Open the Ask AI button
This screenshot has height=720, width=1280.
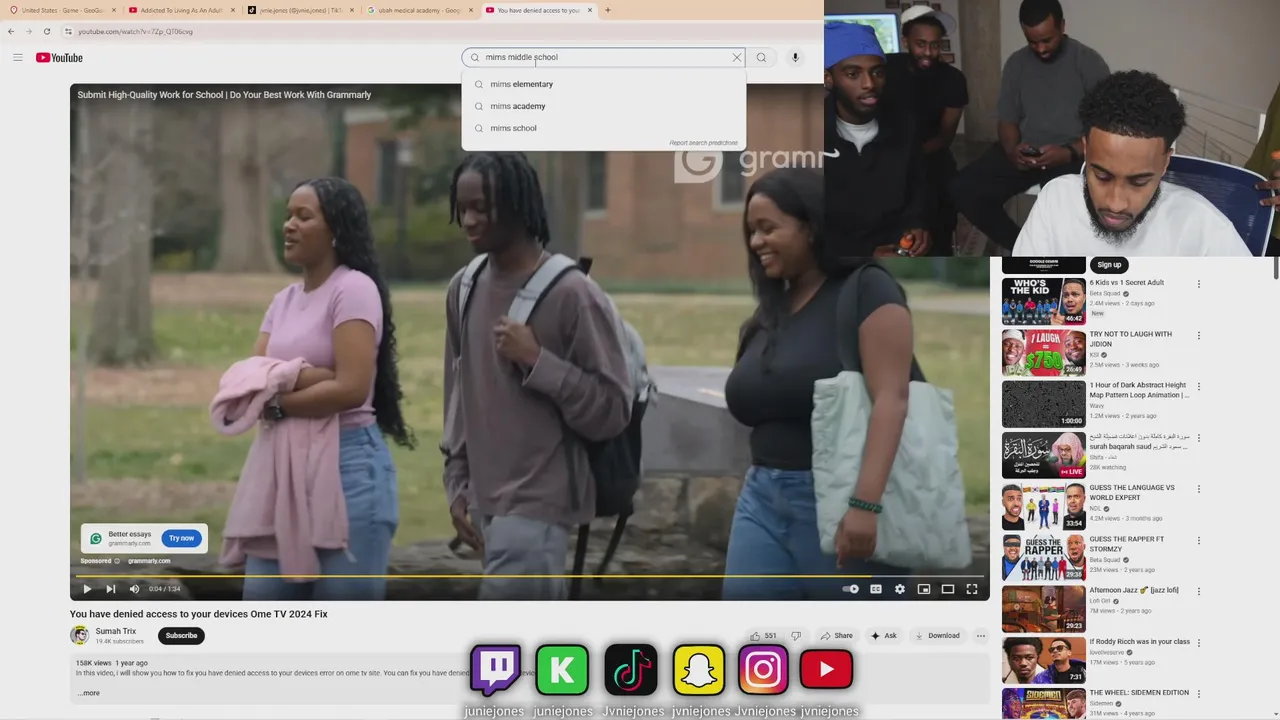(884, 636)
